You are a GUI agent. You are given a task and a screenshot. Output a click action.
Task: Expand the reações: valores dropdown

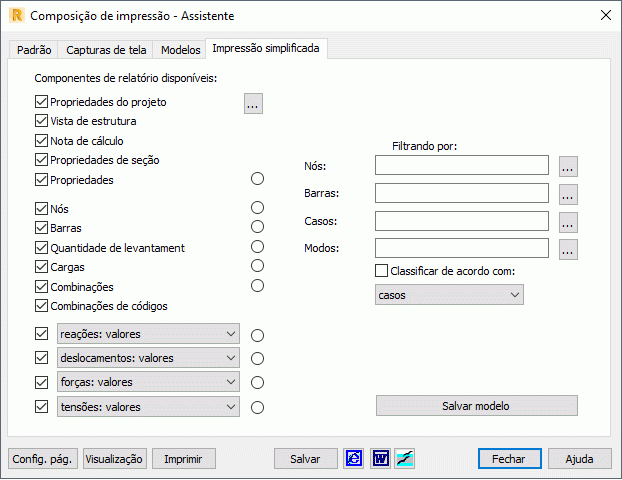pos(148,334)
